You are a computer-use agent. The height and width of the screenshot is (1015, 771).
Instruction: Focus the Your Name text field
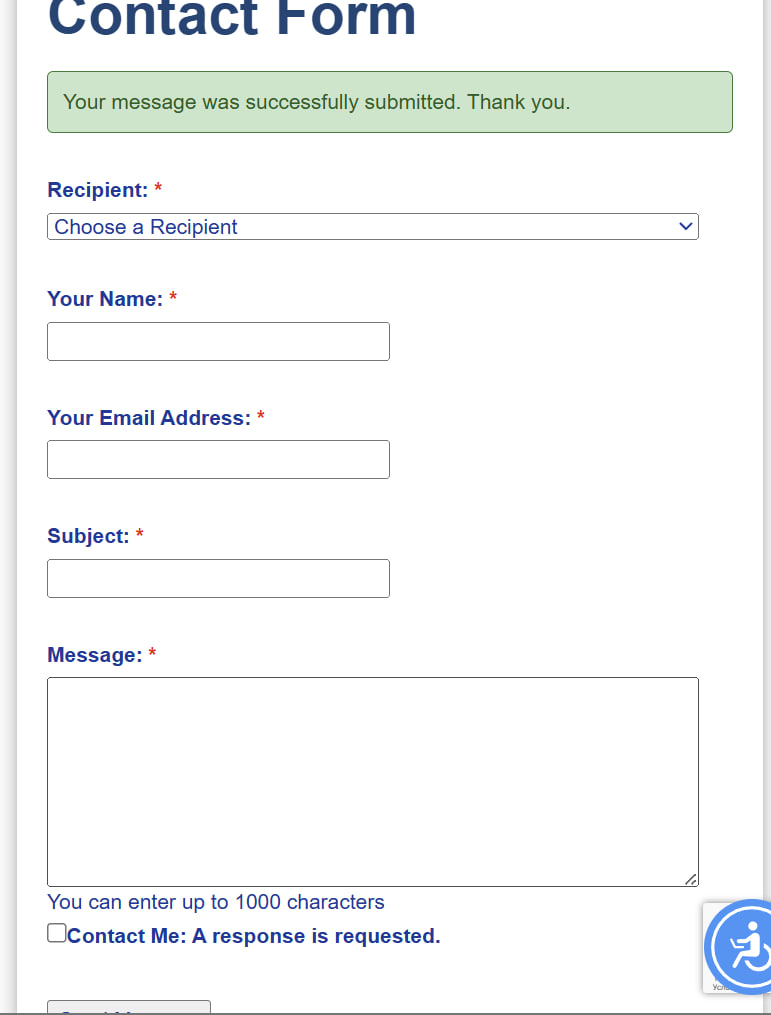218,342
